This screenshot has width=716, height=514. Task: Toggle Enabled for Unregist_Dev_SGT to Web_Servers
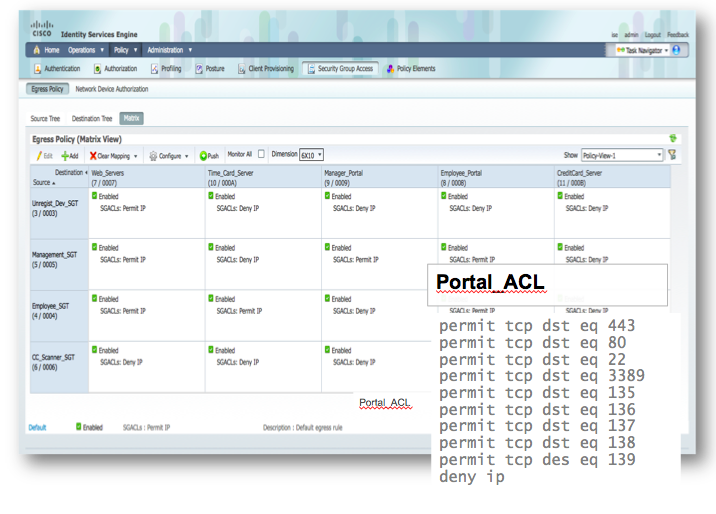[96, 196]
